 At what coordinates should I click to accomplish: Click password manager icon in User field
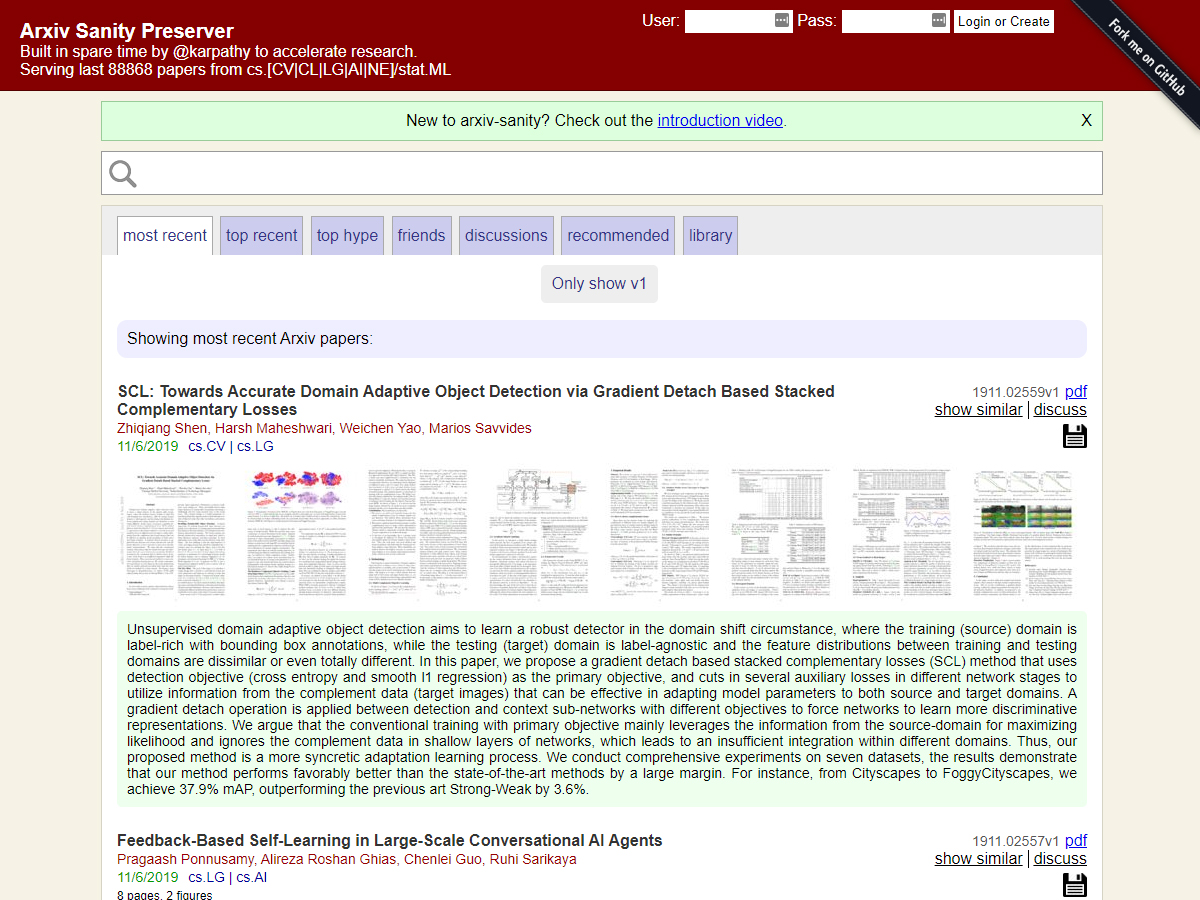tap(782, 21)
